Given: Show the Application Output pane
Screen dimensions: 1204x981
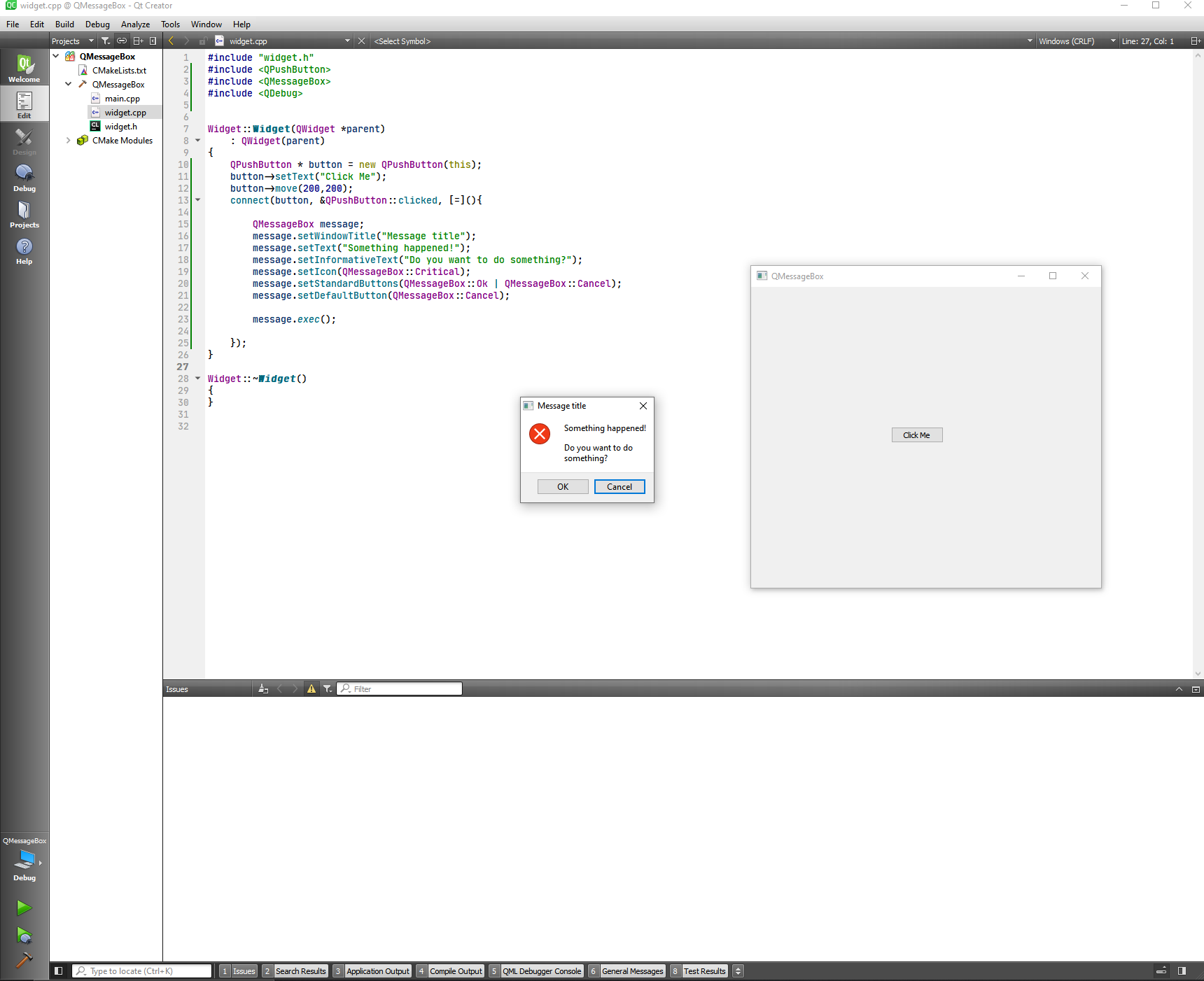Looking at the screenshot, I should [372, 971].
